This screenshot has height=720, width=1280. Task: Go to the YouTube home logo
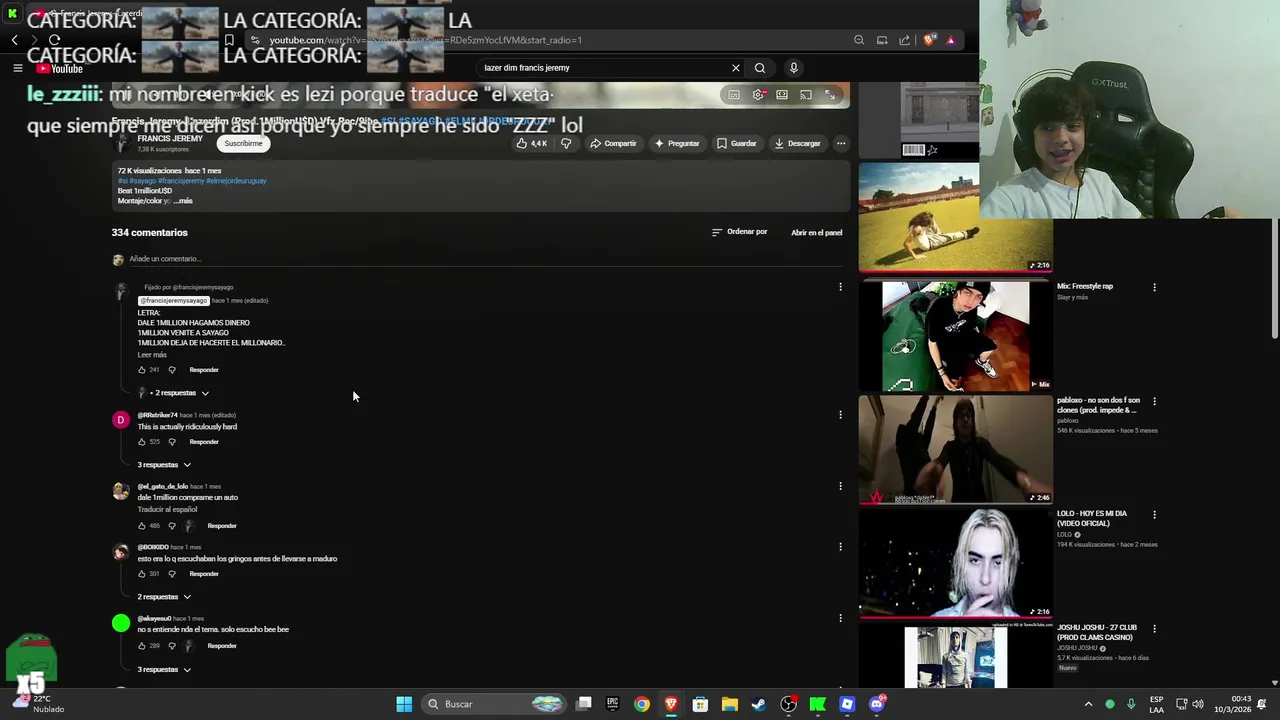coord(59,68)
